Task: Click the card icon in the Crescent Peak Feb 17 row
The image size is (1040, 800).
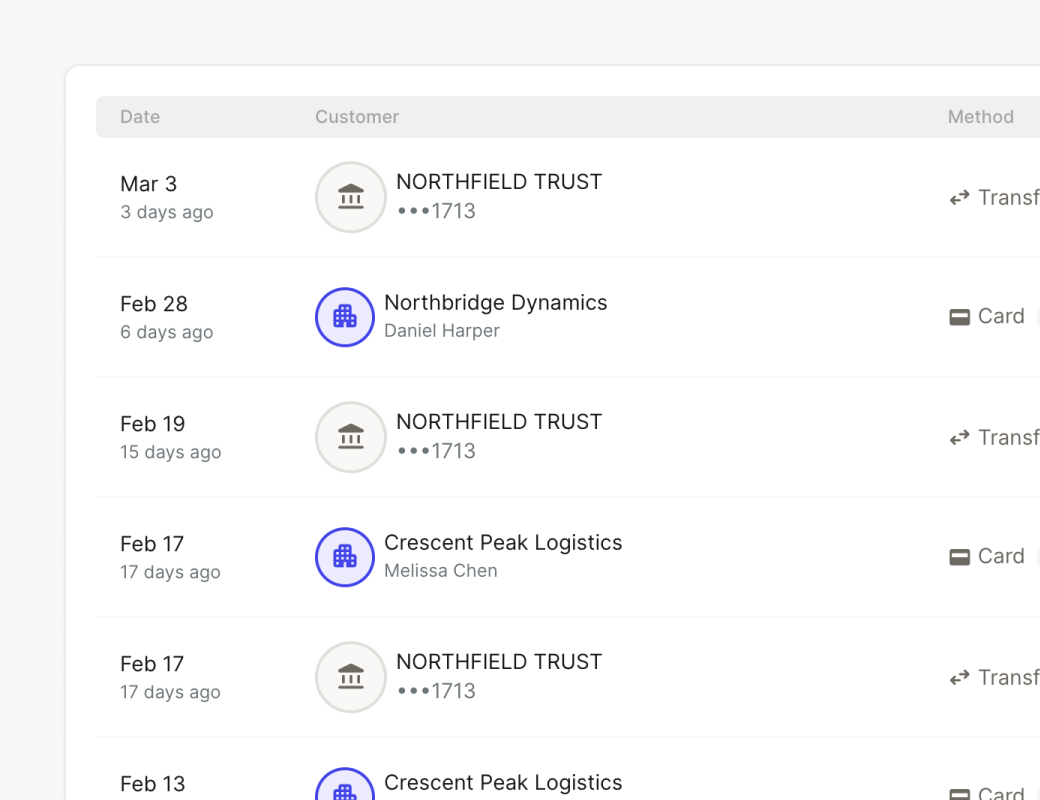Action: point(960,557)
